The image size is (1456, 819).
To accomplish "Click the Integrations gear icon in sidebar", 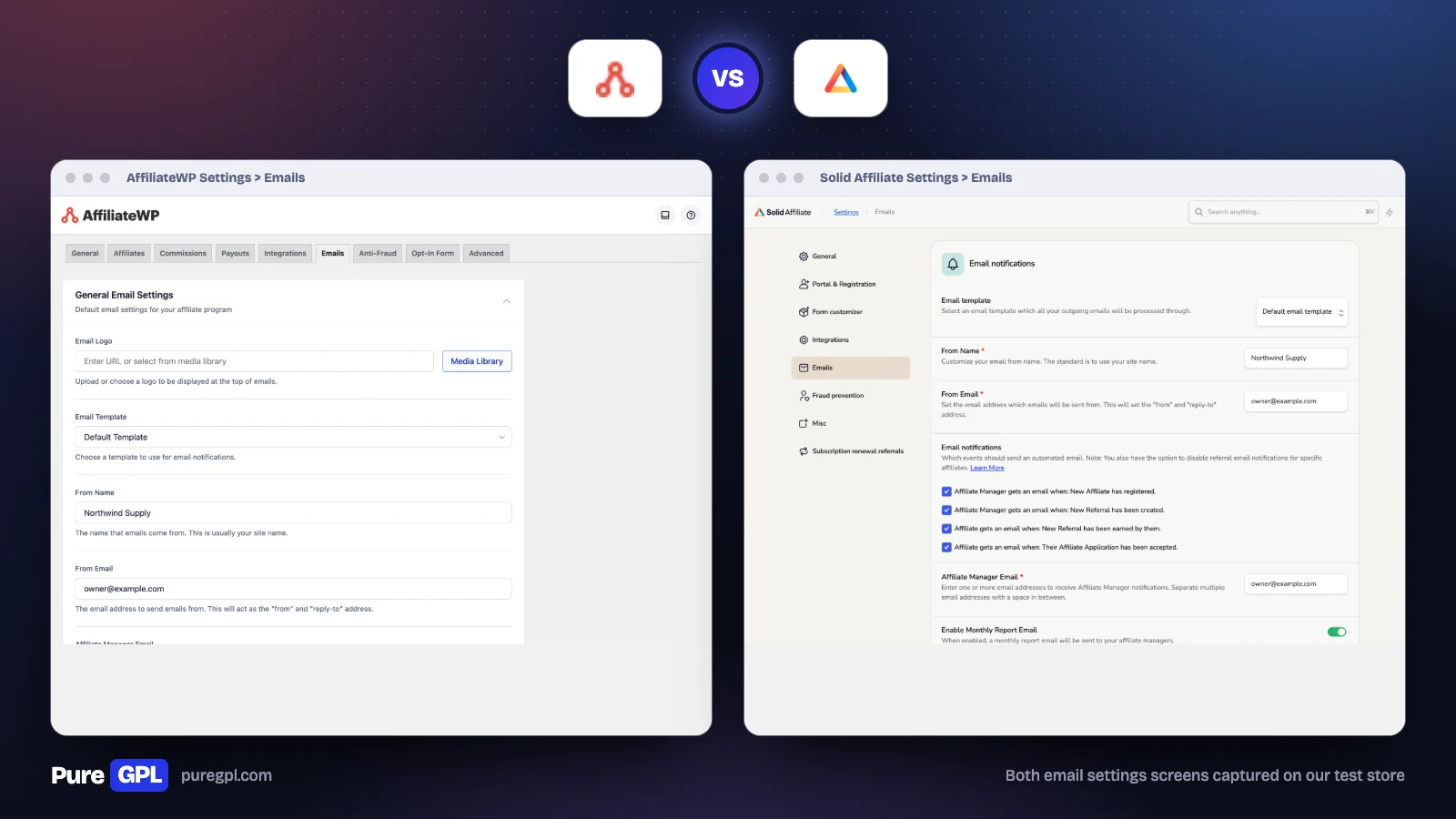I will coord(804,340).
